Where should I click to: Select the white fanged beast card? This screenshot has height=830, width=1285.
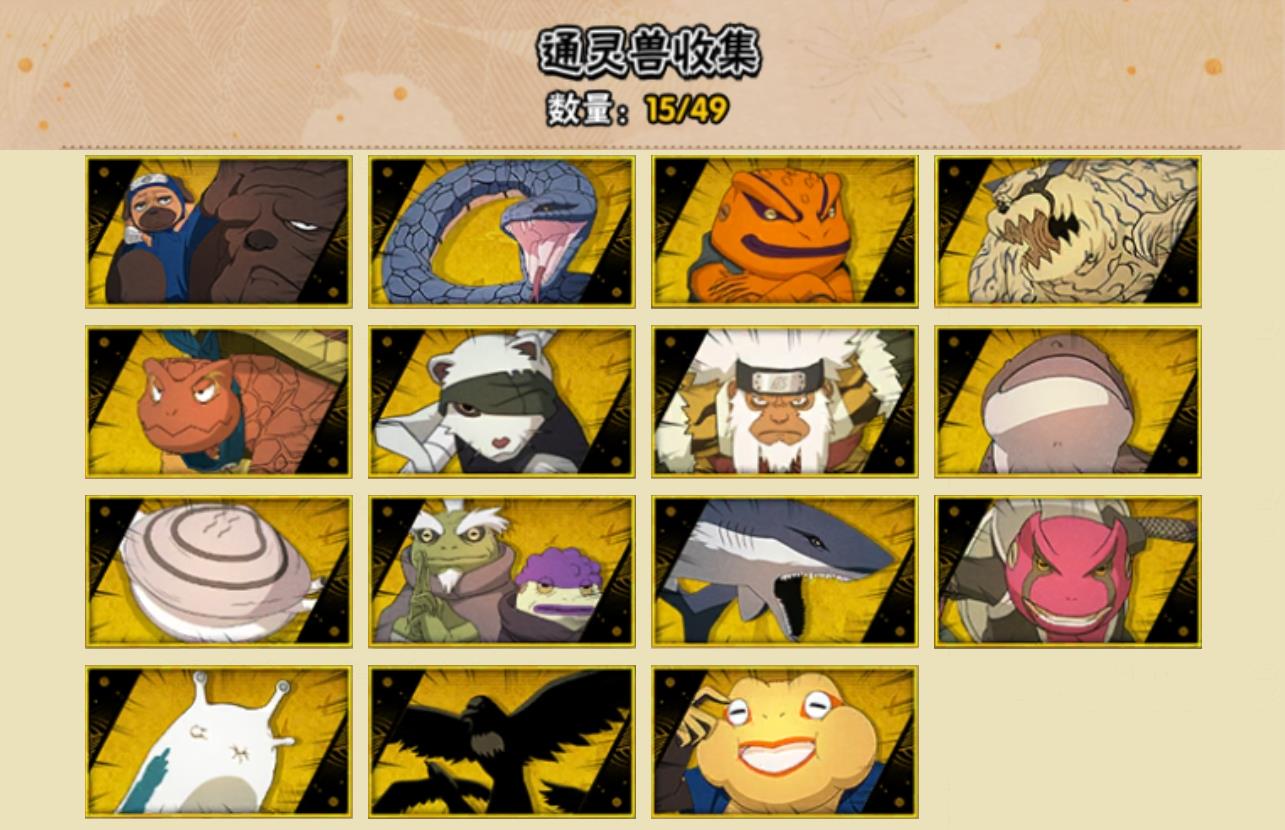point(1068,231)
